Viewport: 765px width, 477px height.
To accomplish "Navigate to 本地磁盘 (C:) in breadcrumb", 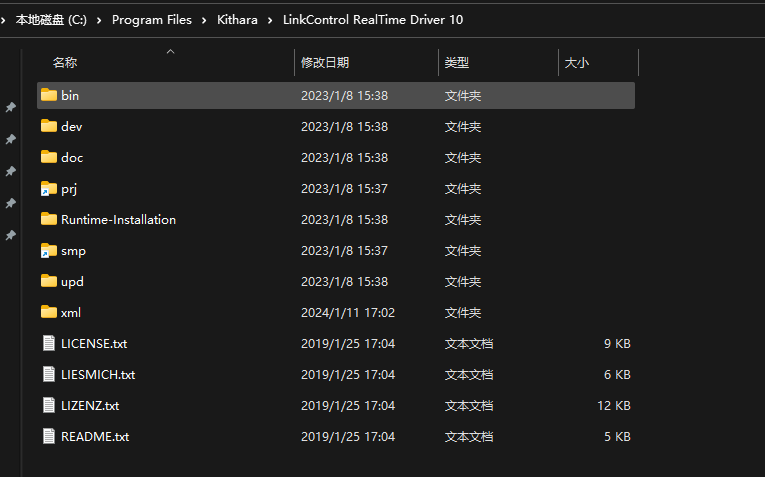I will pos(51,20).
